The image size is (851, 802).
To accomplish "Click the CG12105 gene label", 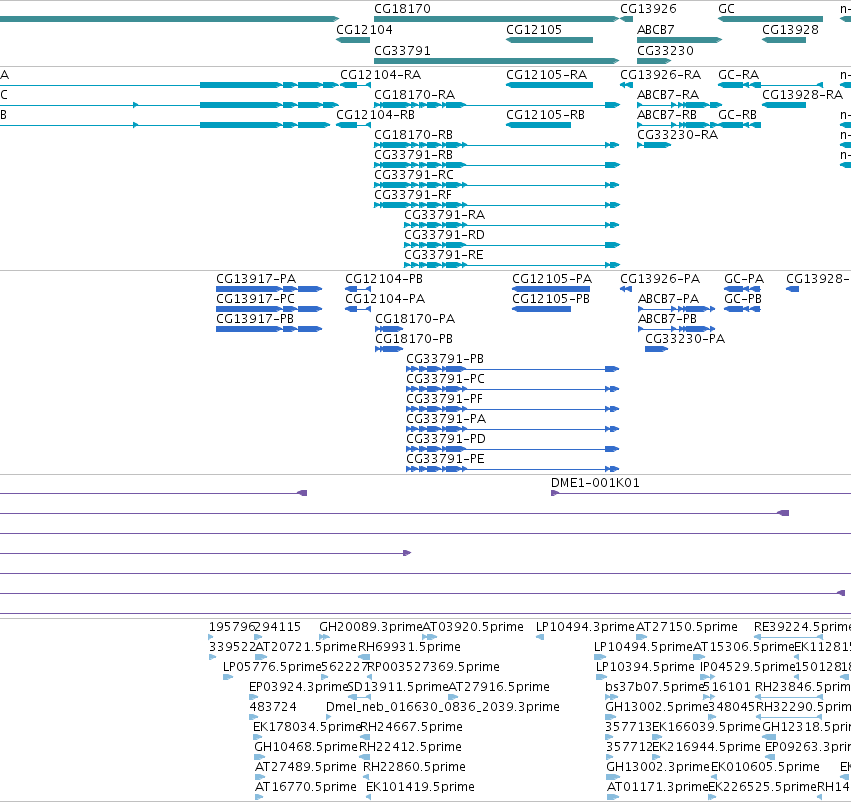I will [x=534, y=30].
